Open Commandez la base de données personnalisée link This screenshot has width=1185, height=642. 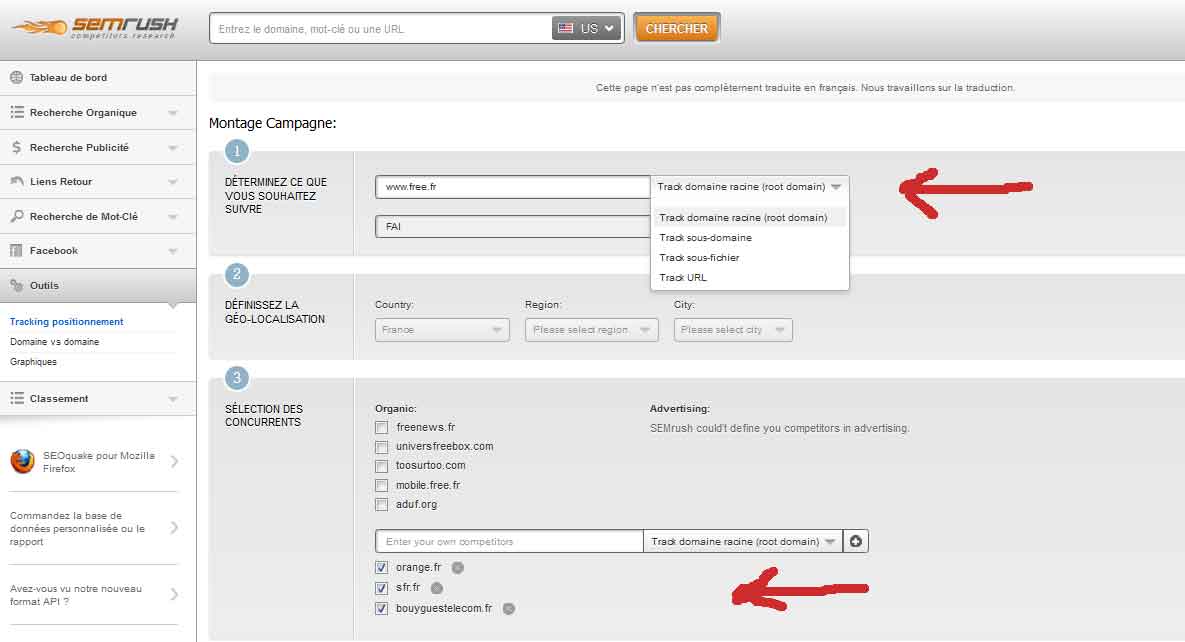coord(77,529)
